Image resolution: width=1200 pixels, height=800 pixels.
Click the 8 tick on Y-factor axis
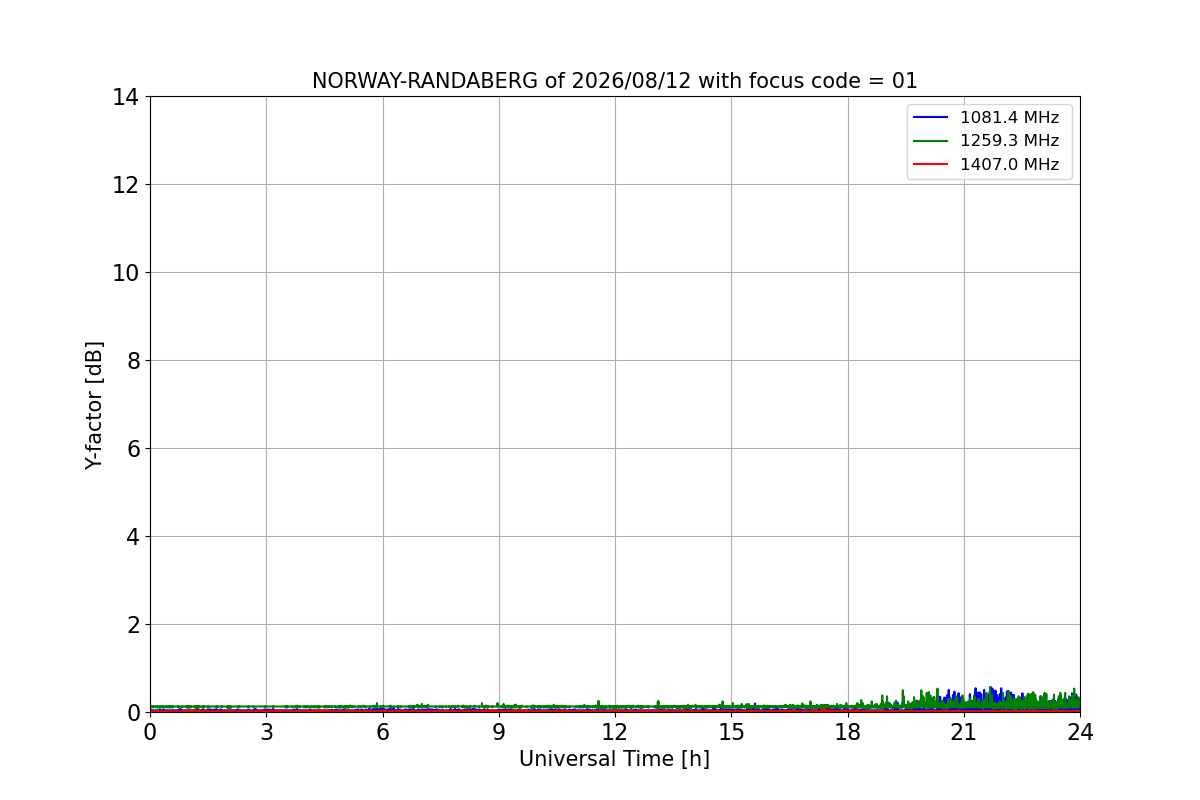132,360
